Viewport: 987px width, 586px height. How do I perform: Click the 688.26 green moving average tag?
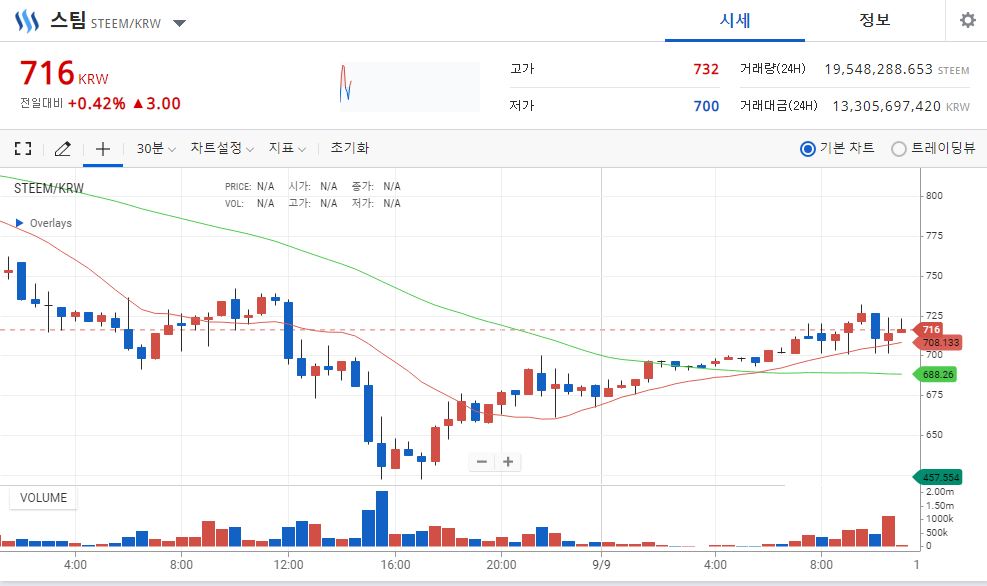coord(935,375)
